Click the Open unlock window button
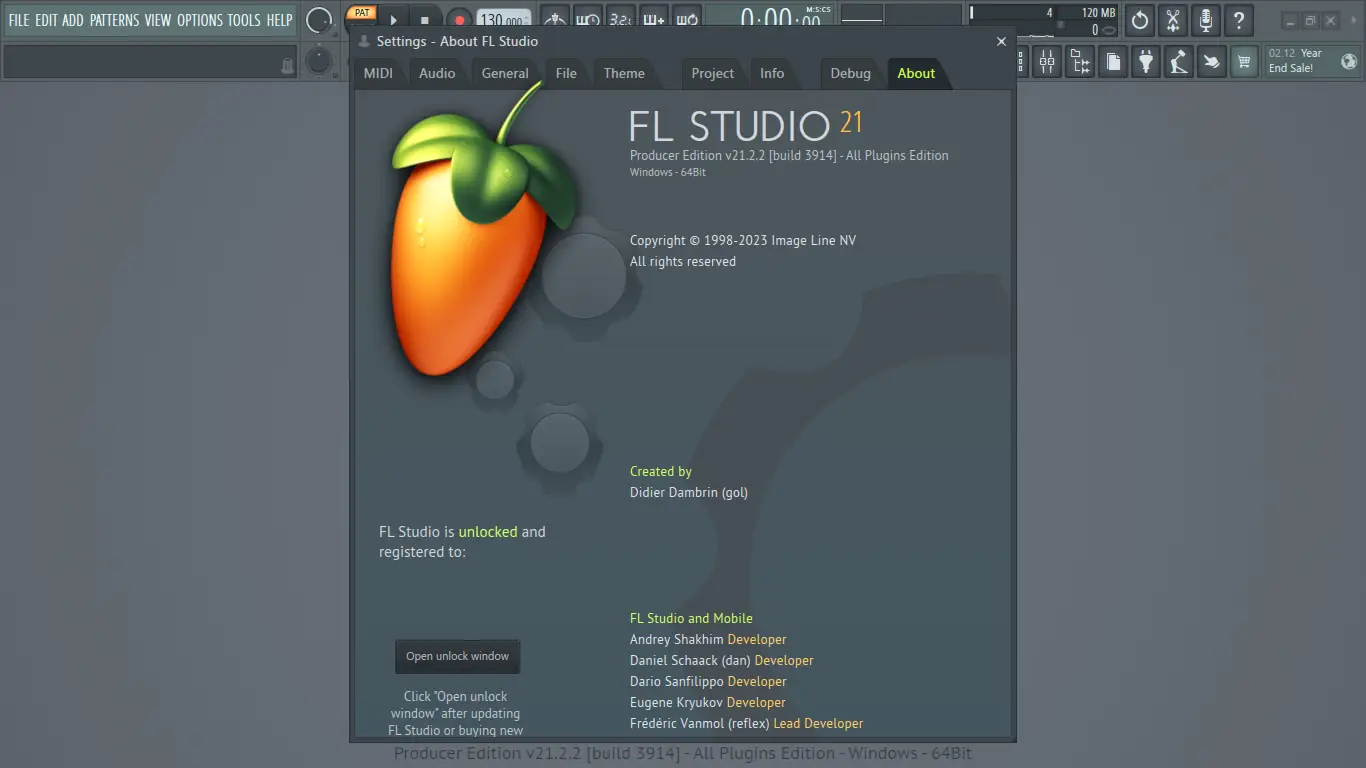This screenshot has width=1366, height=768. pos(458,656)
